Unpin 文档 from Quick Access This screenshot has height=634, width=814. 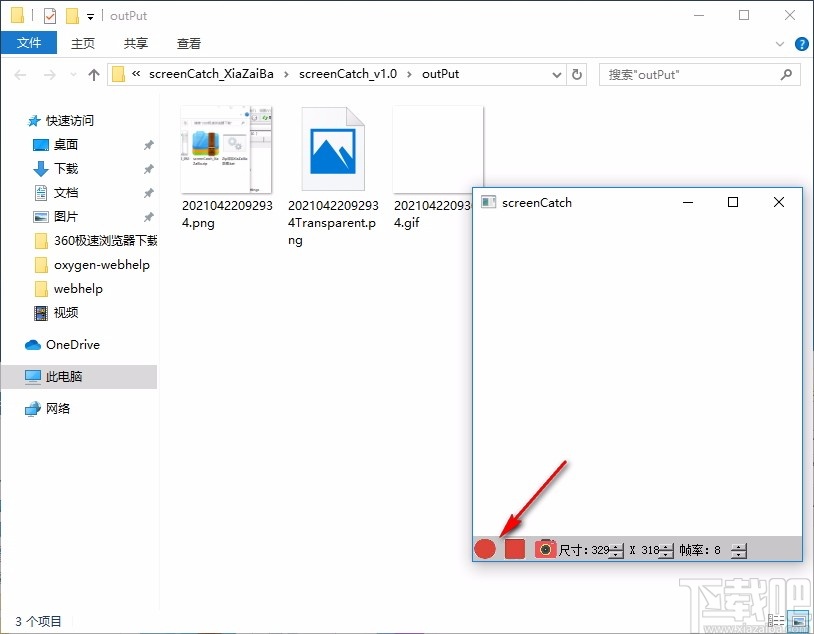click(148, 192)
